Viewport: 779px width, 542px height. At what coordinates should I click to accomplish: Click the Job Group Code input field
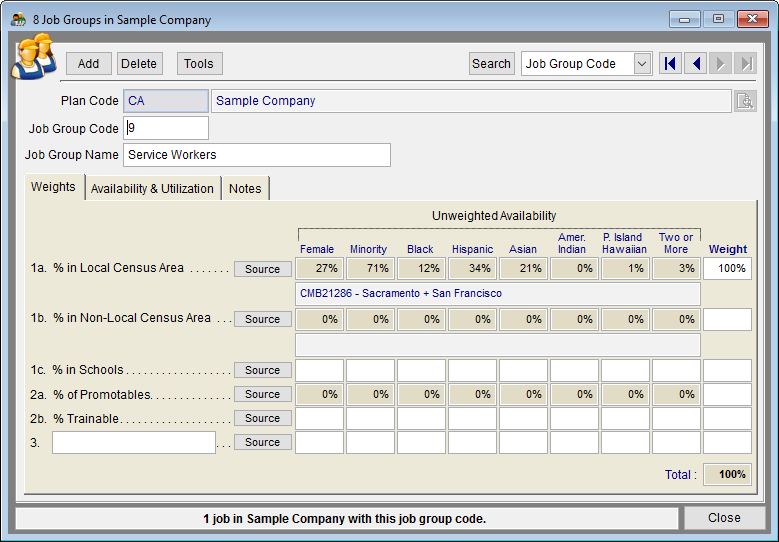(166, 128)
